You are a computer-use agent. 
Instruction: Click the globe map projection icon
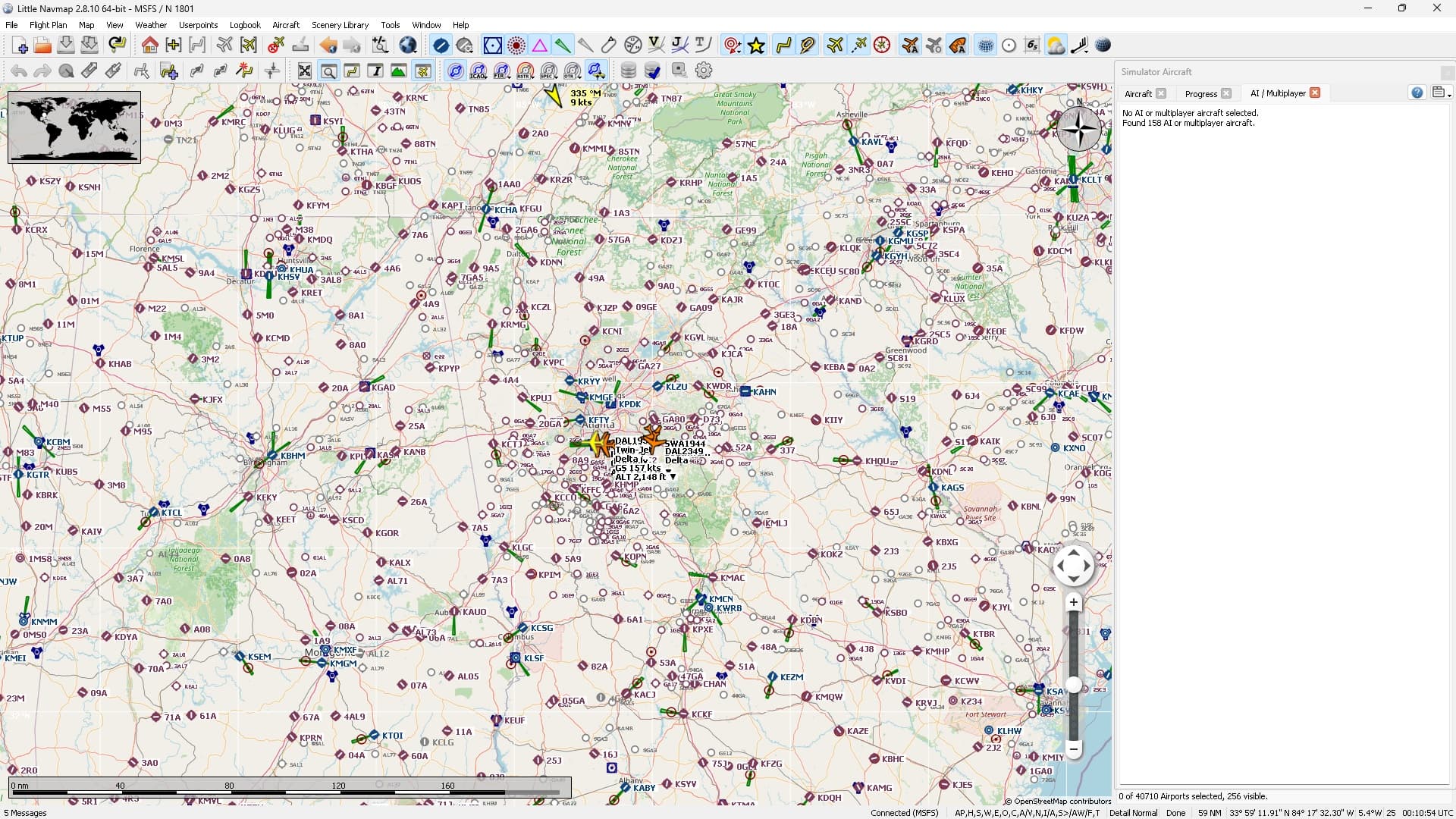[x=408, y=45]
